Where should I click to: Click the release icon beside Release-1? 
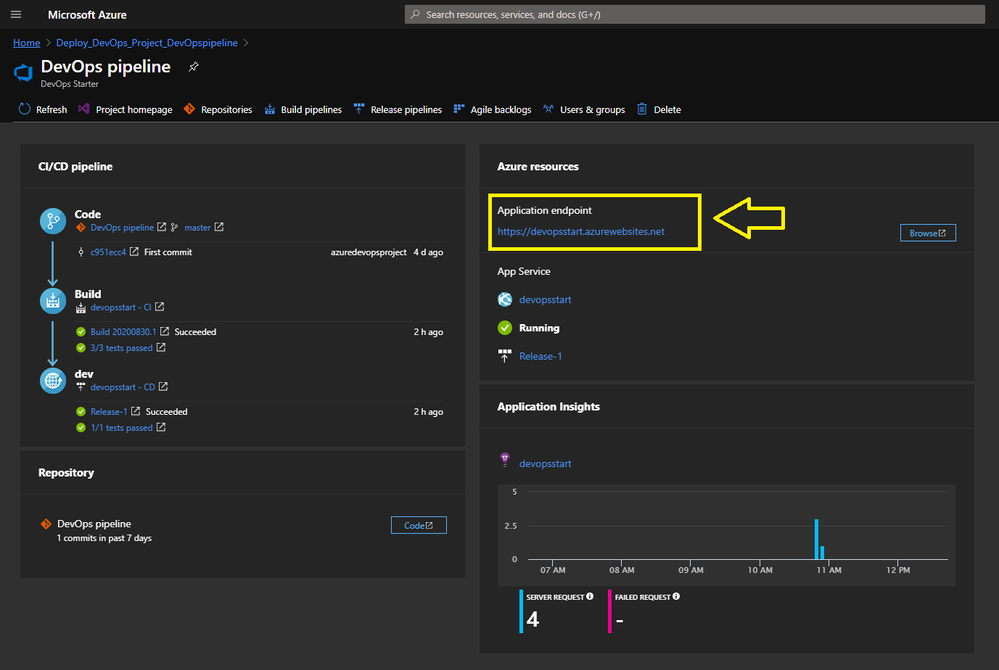(505, 356)
